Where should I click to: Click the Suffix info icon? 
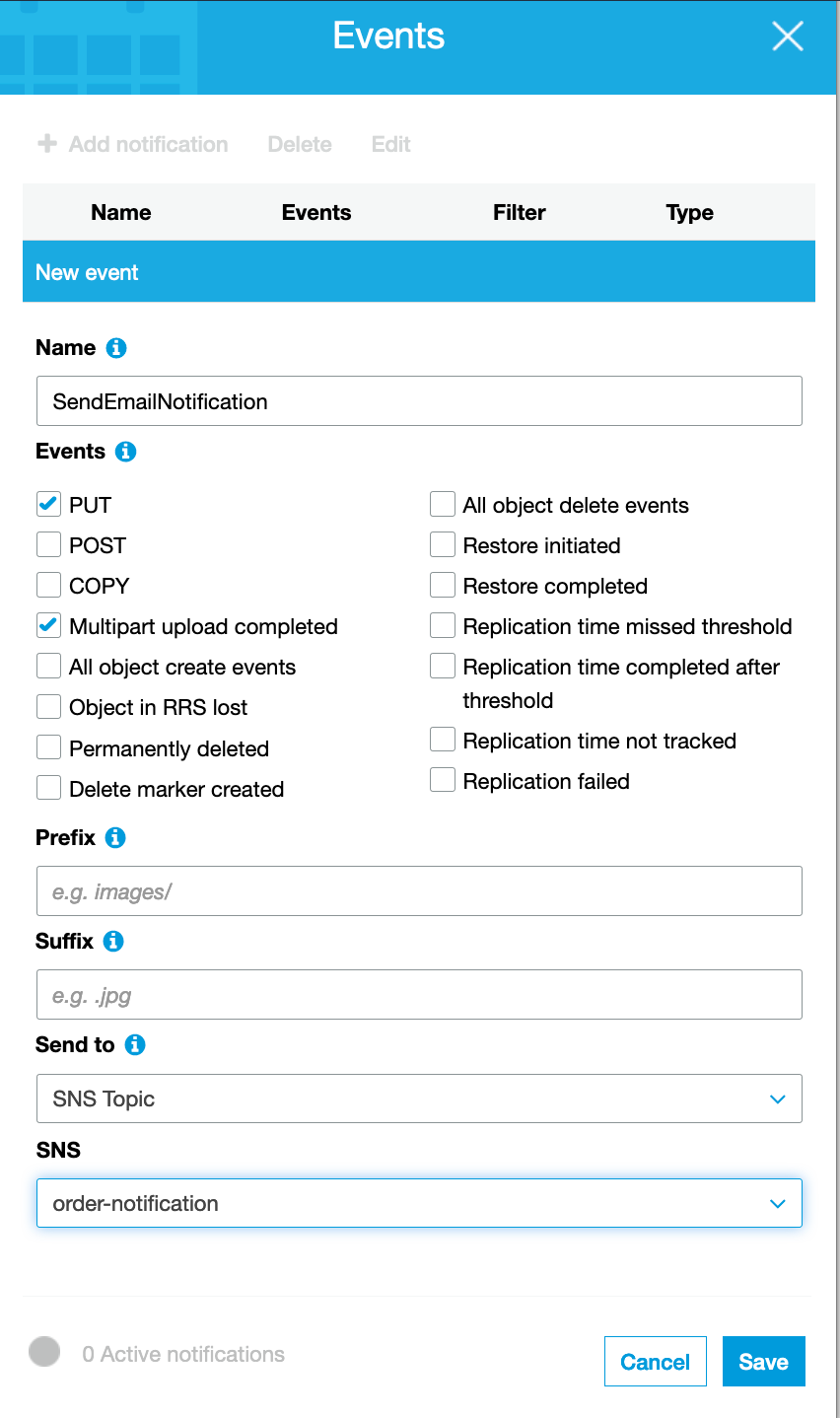point(115,941)
